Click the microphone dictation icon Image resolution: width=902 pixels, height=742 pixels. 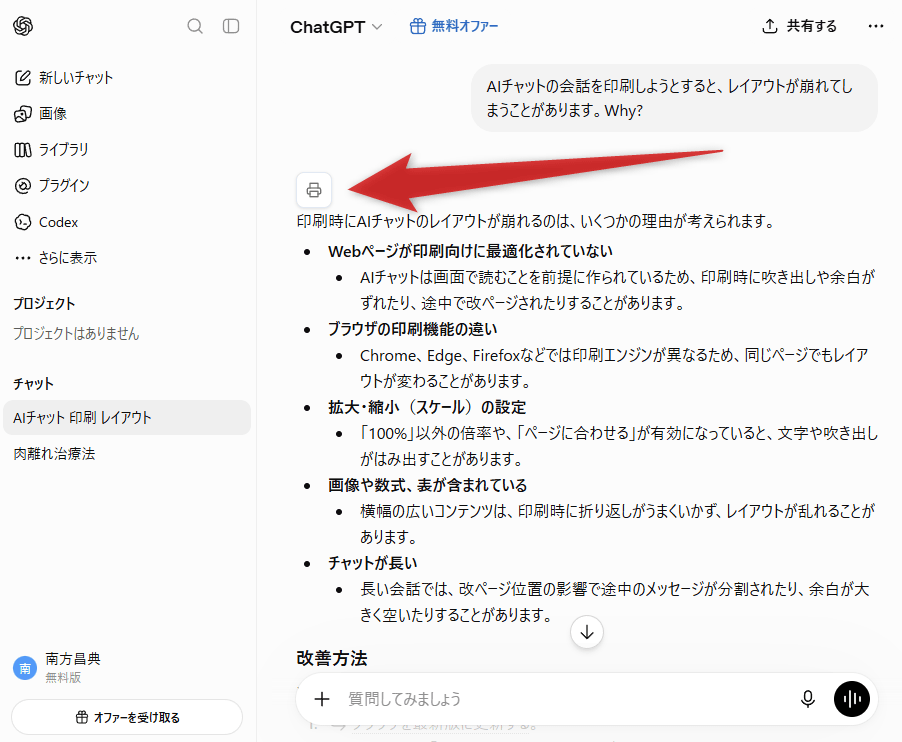pos(808,699)
